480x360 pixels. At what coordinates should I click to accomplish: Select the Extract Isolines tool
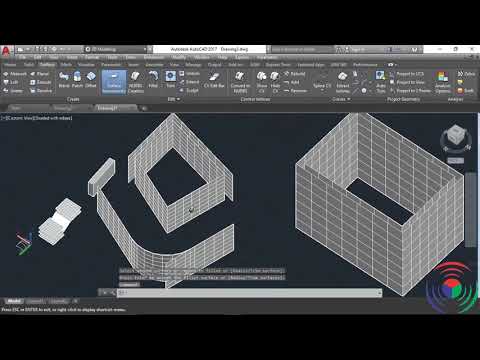pos(342,82)
